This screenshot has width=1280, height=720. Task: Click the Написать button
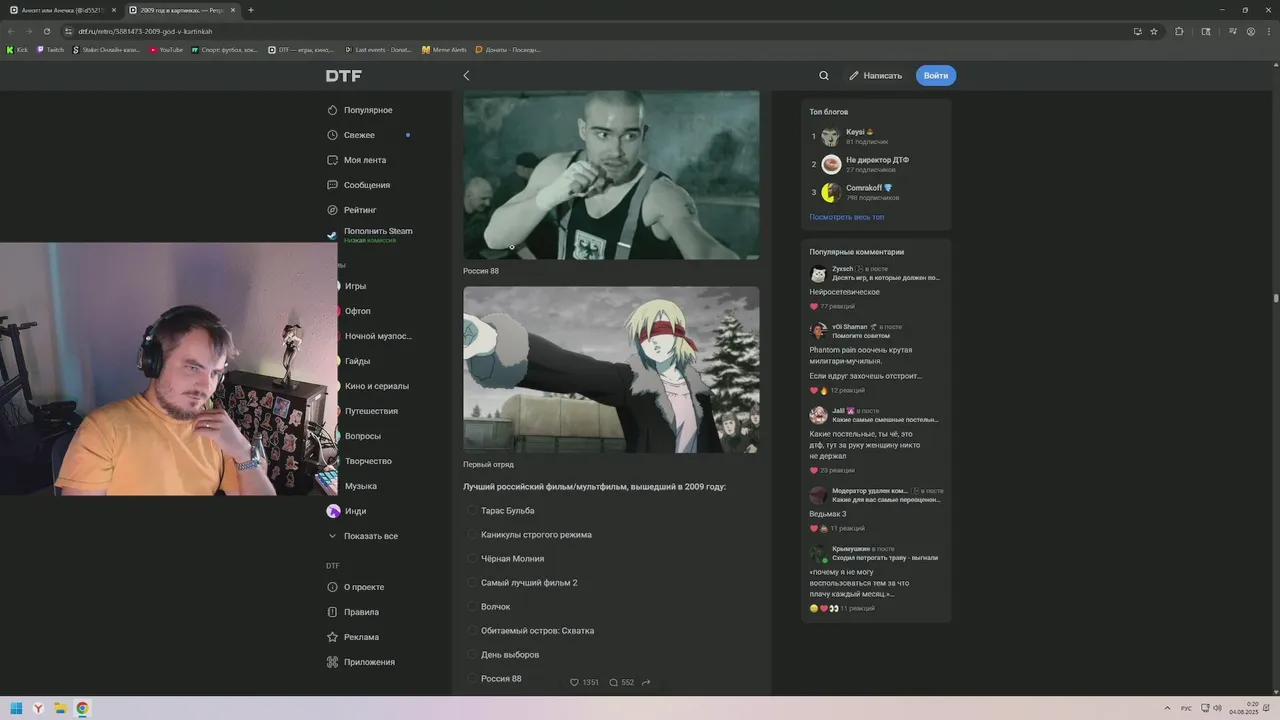[875, 75]
